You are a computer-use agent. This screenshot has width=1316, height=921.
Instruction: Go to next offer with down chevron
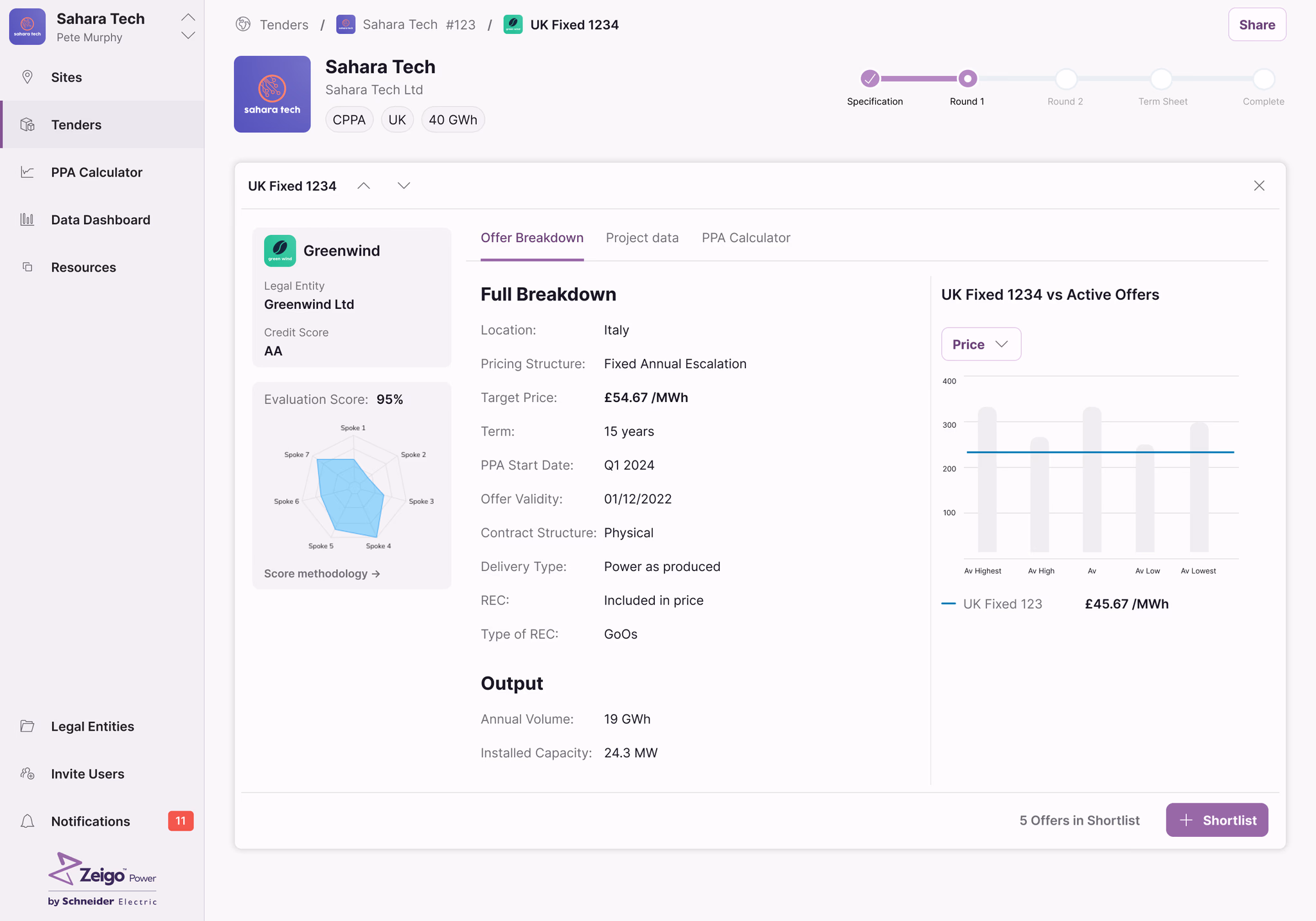pyautogui.click(x=404, y=186)
